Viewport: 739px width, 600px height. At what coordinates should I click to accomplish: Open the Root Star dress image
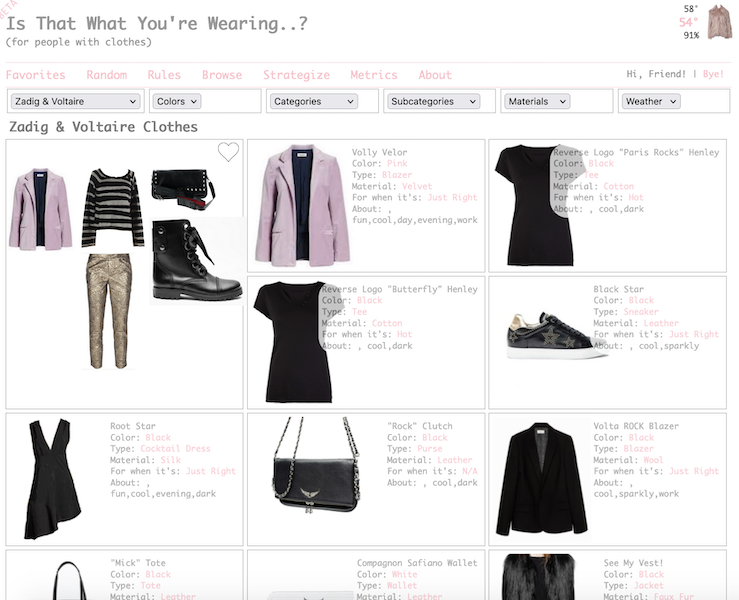(53, 478)
